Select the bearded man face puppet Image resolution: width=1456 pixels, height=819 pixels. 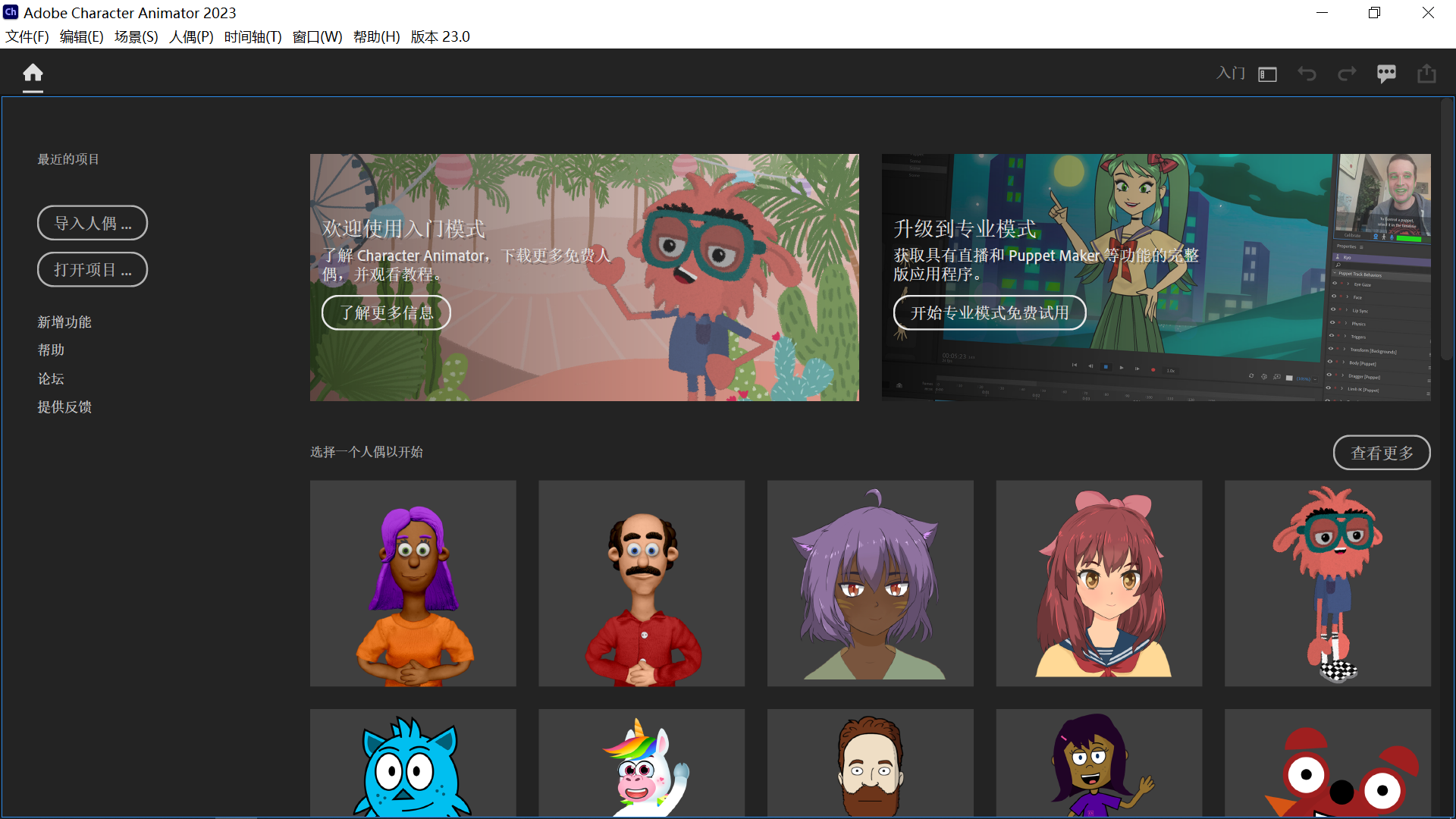pos(871,763)
